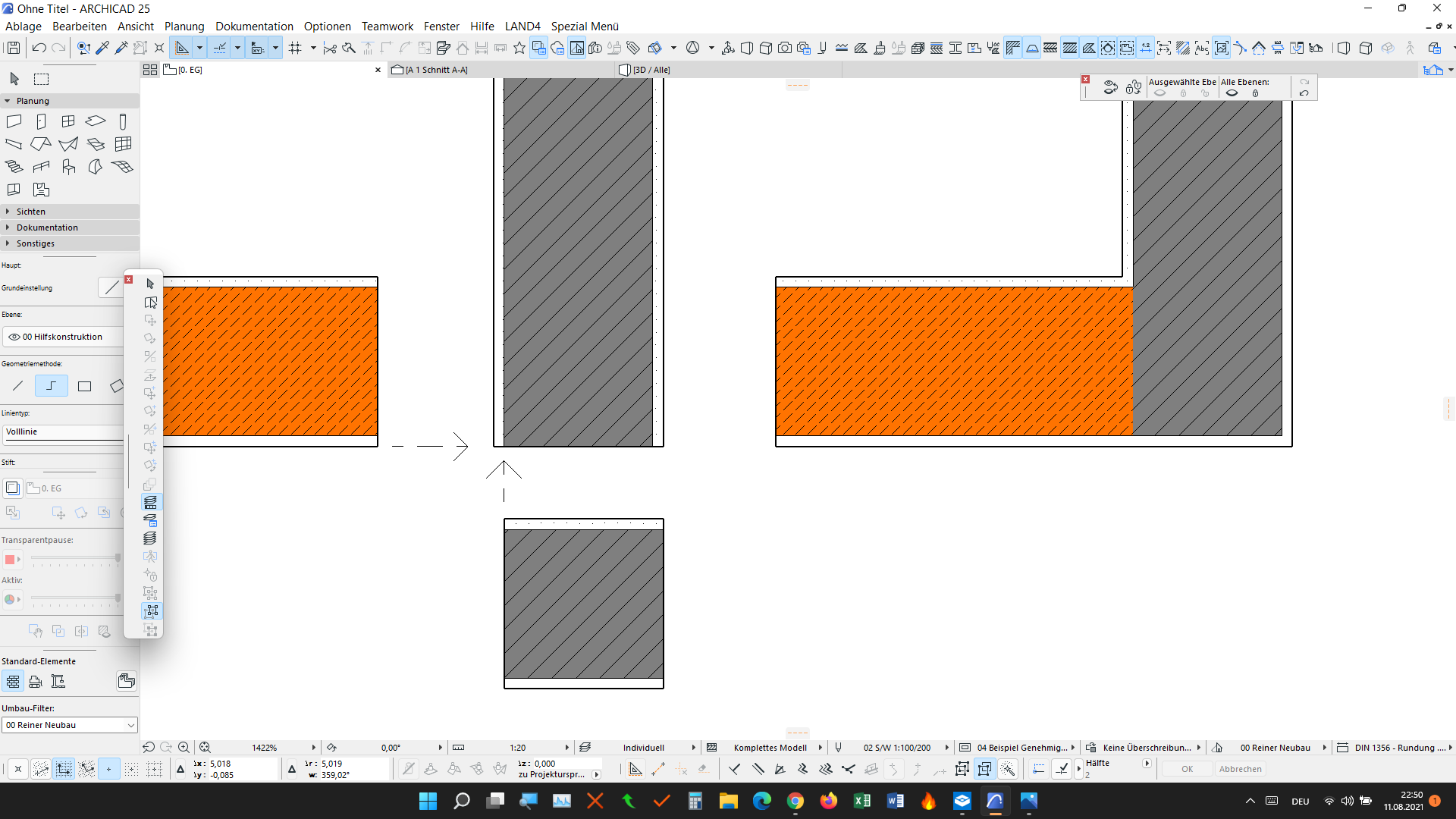Screen dimensions: 1456x819
Task: Expand the Dokumentation toolbox section
Action: [x=46, y=227]
